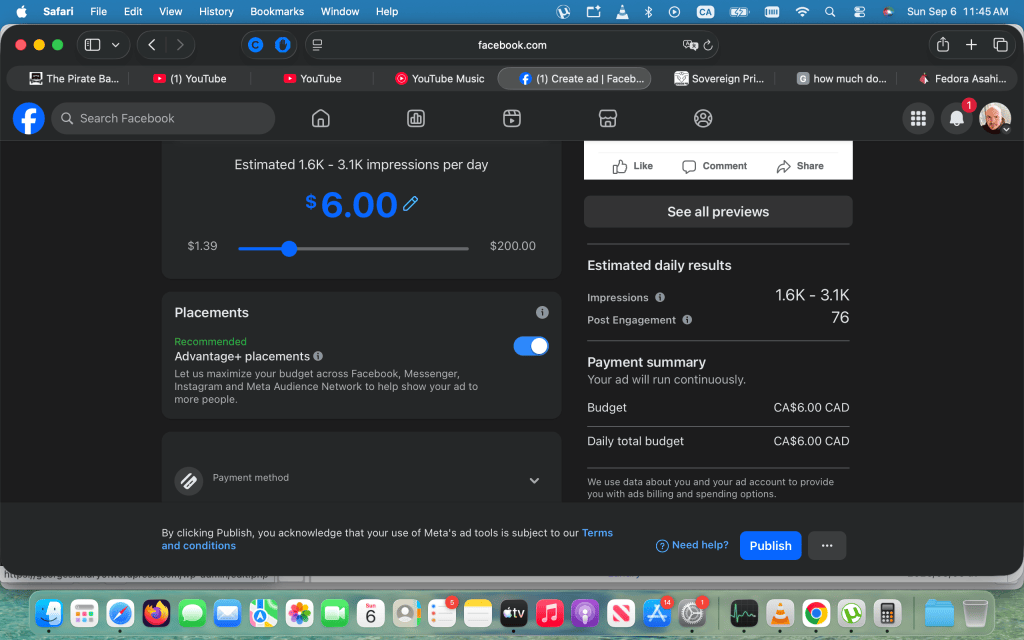Click the Post Engagement info icon
The image size is (1024, 640).
coord(687,319)
